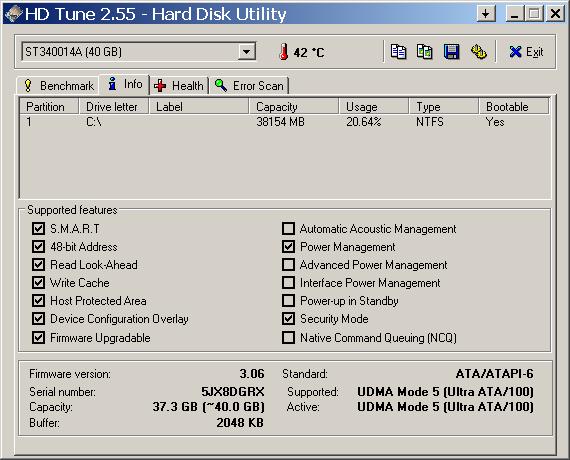Click the 20.64% usage value
Image resolution: width=570 pixels, height=460 pixels.
pyautogui.click(x=364, y=122)
